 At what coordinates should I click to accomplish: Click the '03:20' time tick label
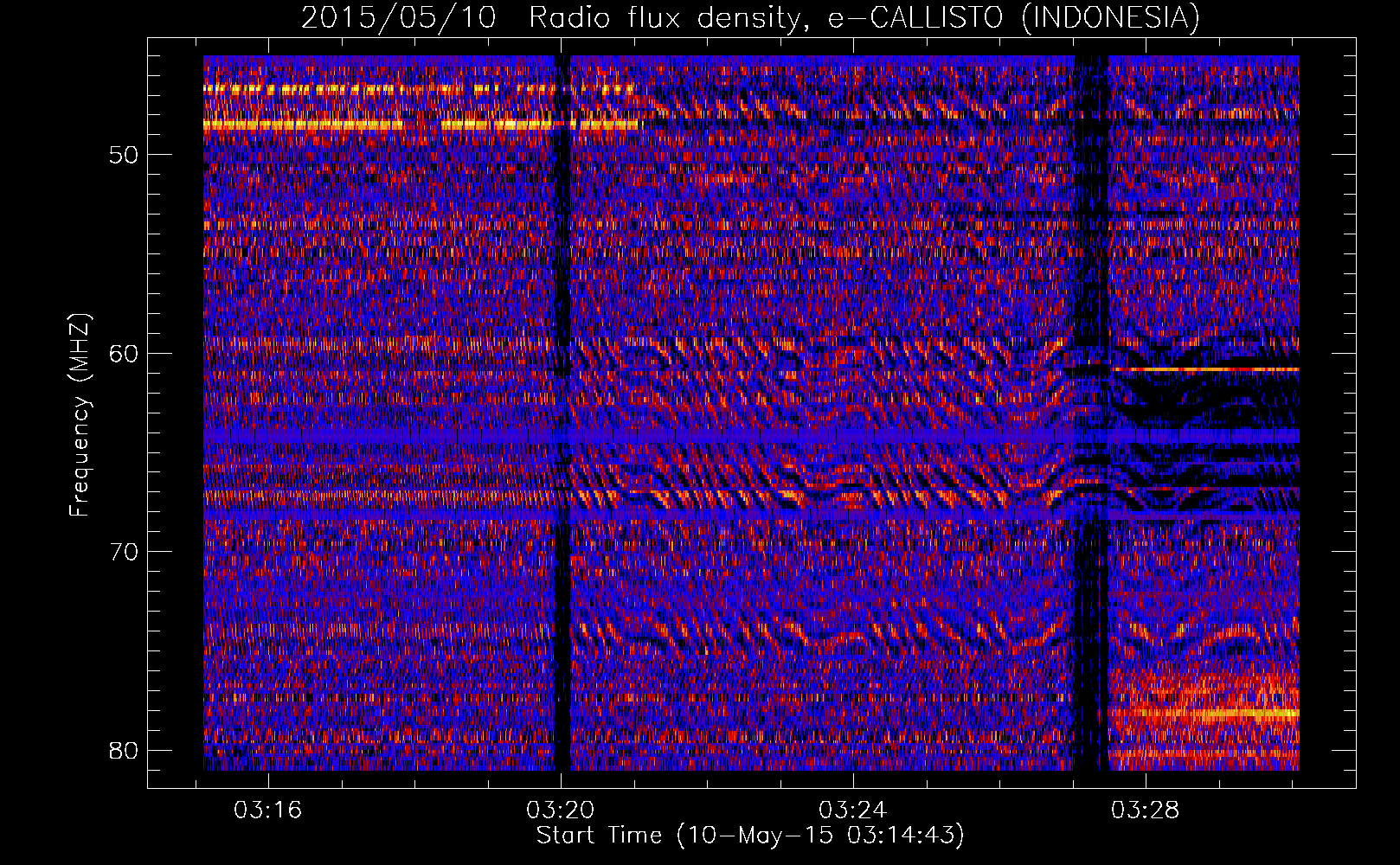[x=560, y=811]
